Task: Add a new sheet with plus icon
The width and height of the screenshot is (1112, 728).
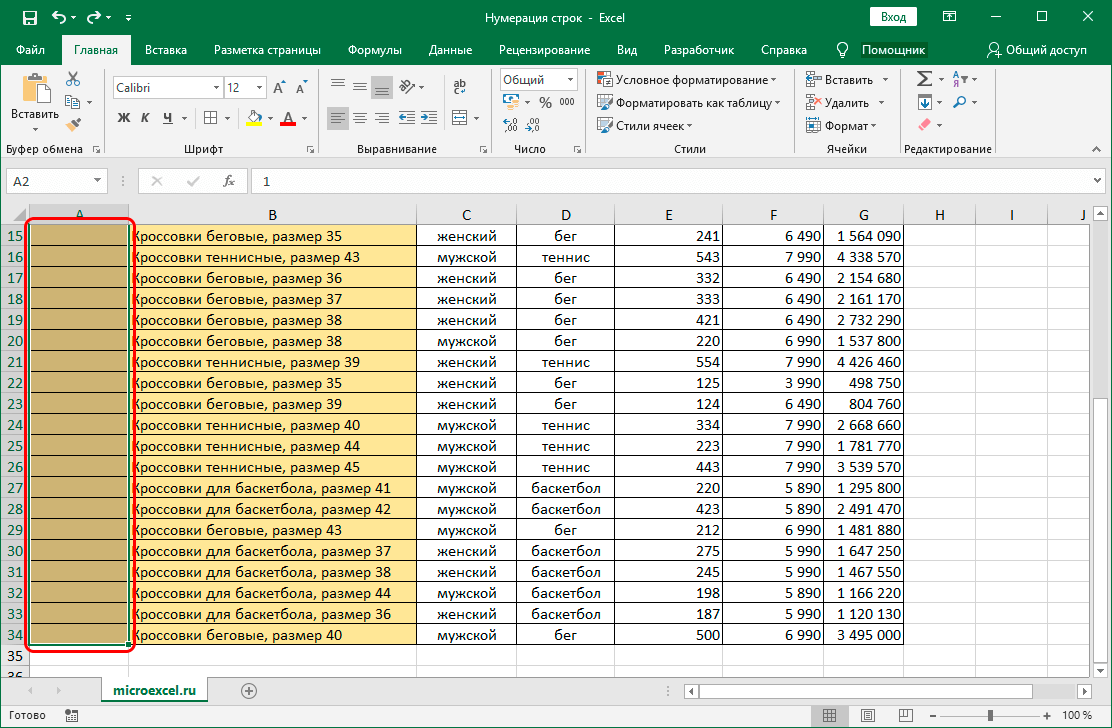Action: point(249,690)
